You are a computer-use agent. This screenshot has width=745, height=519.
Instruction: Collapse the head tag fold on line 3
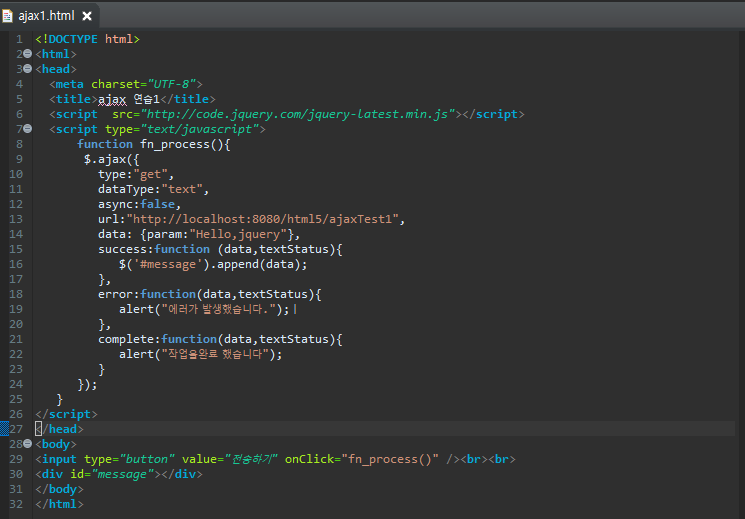click(x=28, y=69)
